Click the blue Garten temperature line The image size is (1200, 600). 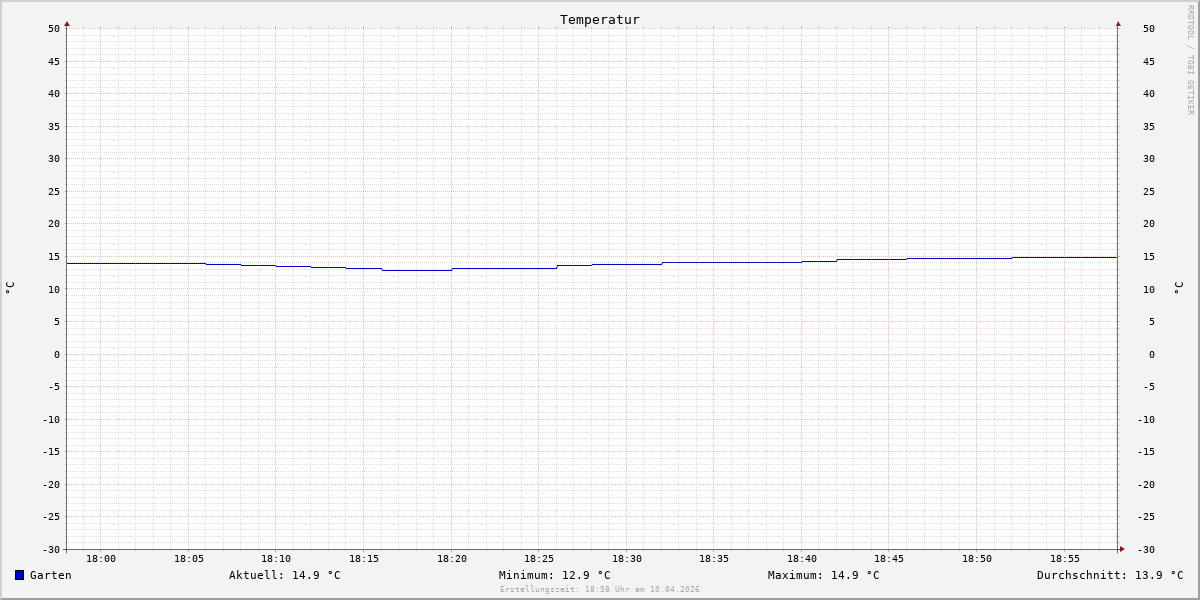pyautogui.click(x=592, y=264)
